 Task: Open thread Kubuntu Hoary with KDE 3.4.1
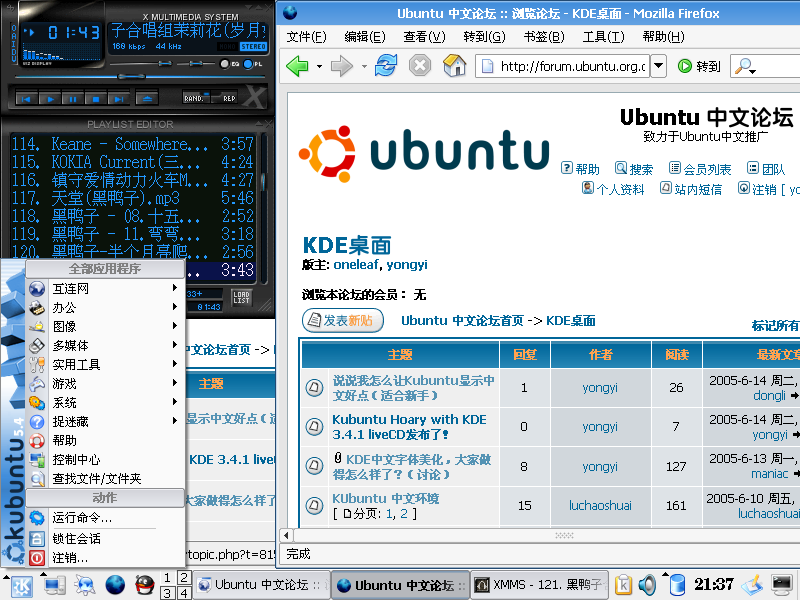[x=409, y=427]
